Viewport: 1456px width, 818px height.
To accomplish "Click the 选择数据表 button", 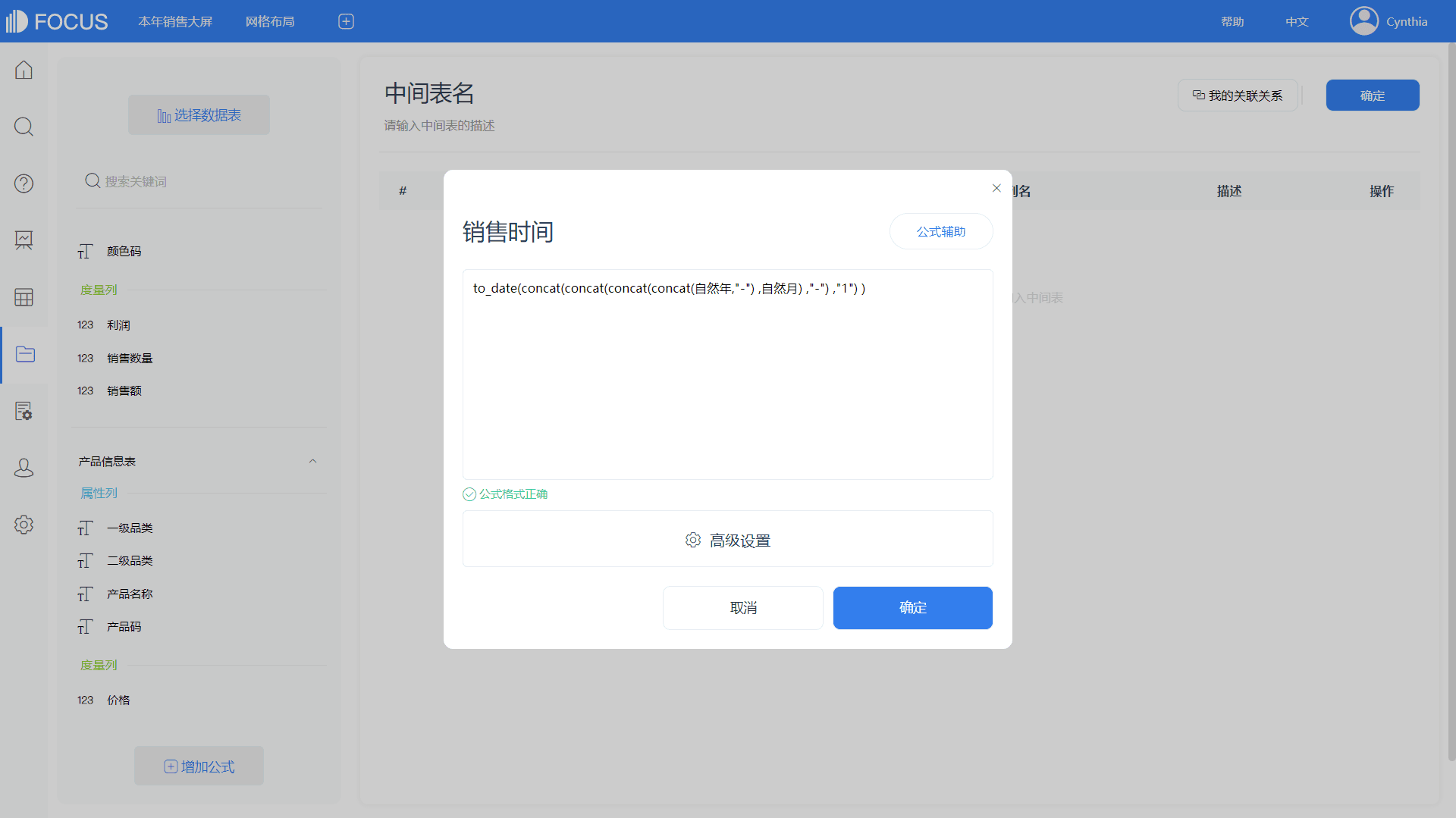I will pos(199,115).
